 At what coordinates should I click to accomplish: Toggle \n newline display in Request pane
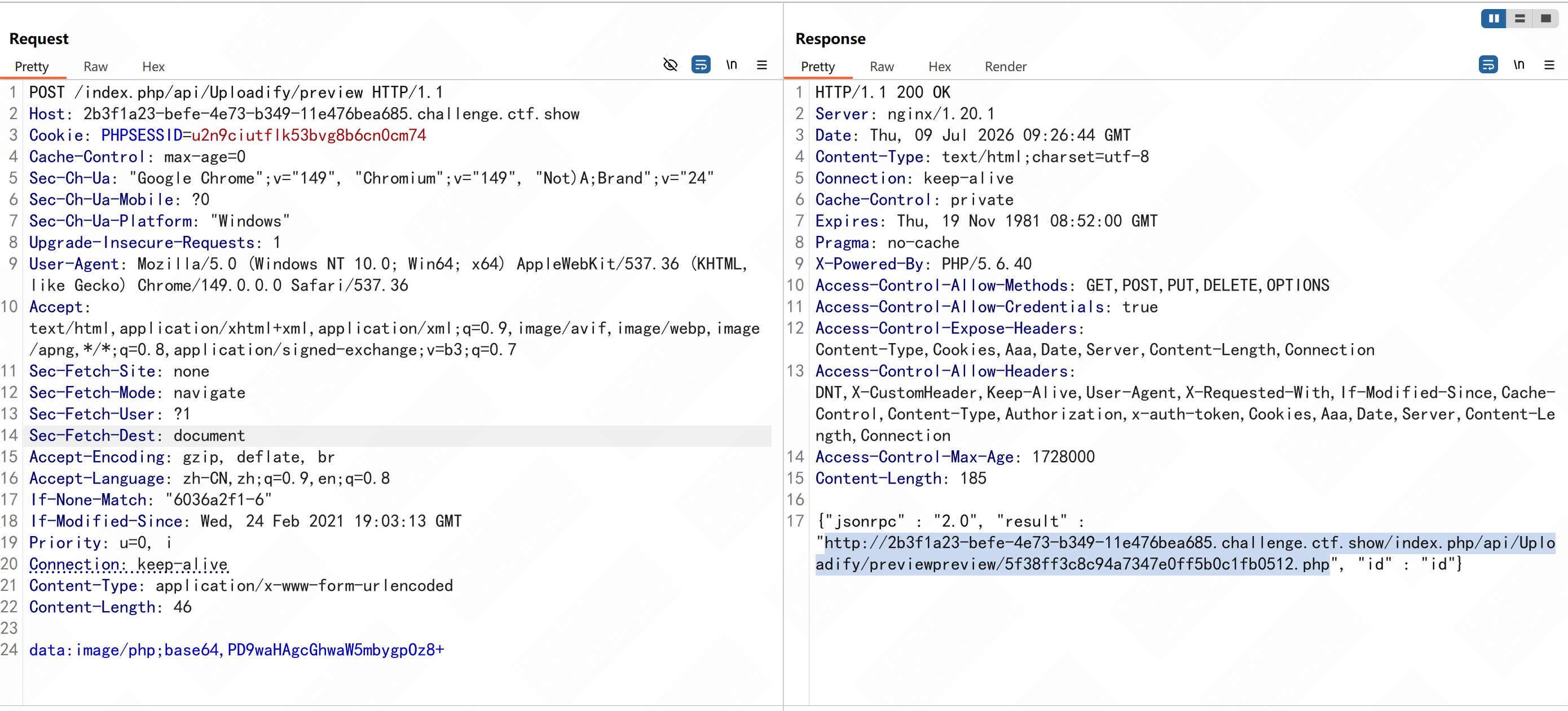point(732,64)
